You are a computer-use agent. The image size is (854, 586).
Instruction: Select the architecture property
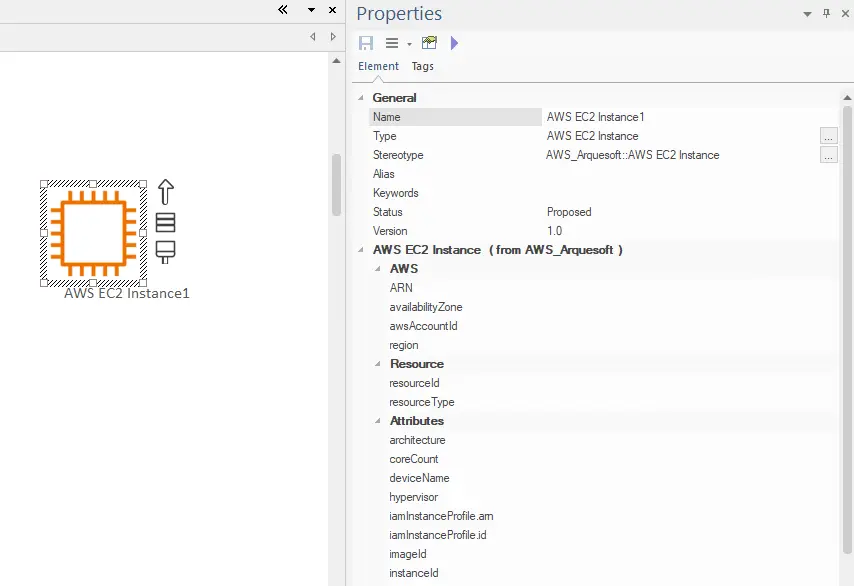417,440
